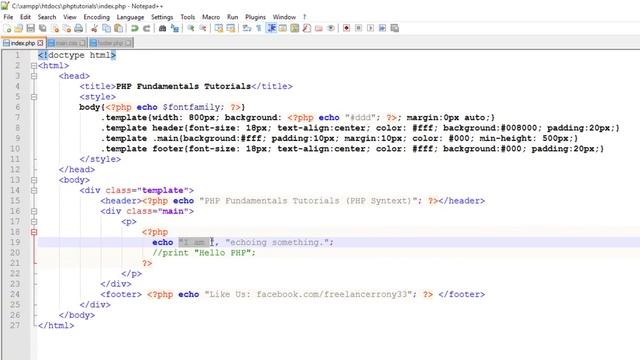Open Find with the binoculars icon
This screenshot has height=360, width=640.
click(x=162, y=28)
